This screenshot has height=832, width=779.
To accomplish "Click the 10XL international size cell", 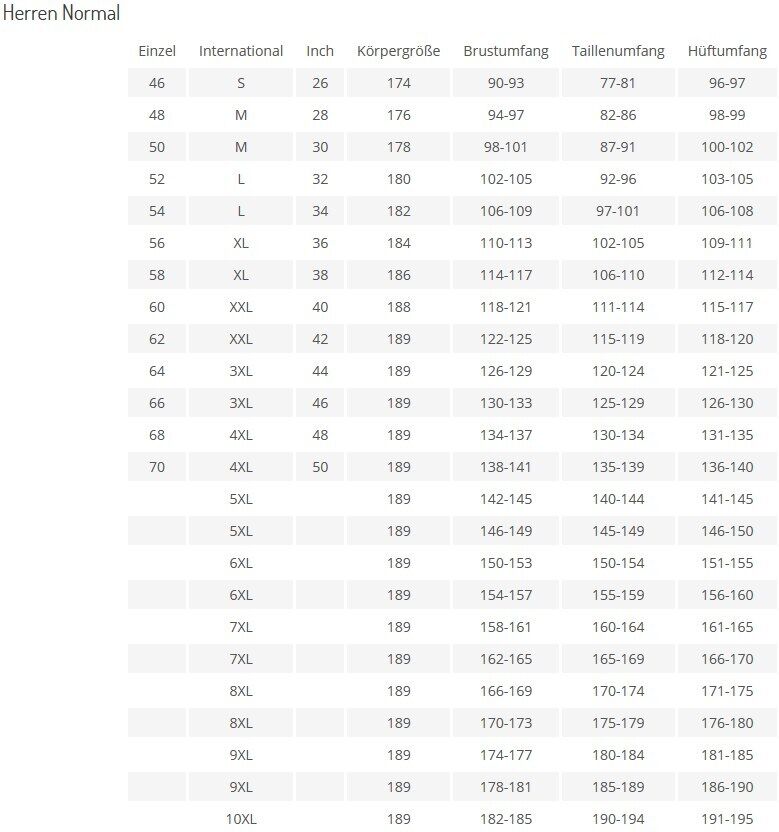I will tap(241, 818).
